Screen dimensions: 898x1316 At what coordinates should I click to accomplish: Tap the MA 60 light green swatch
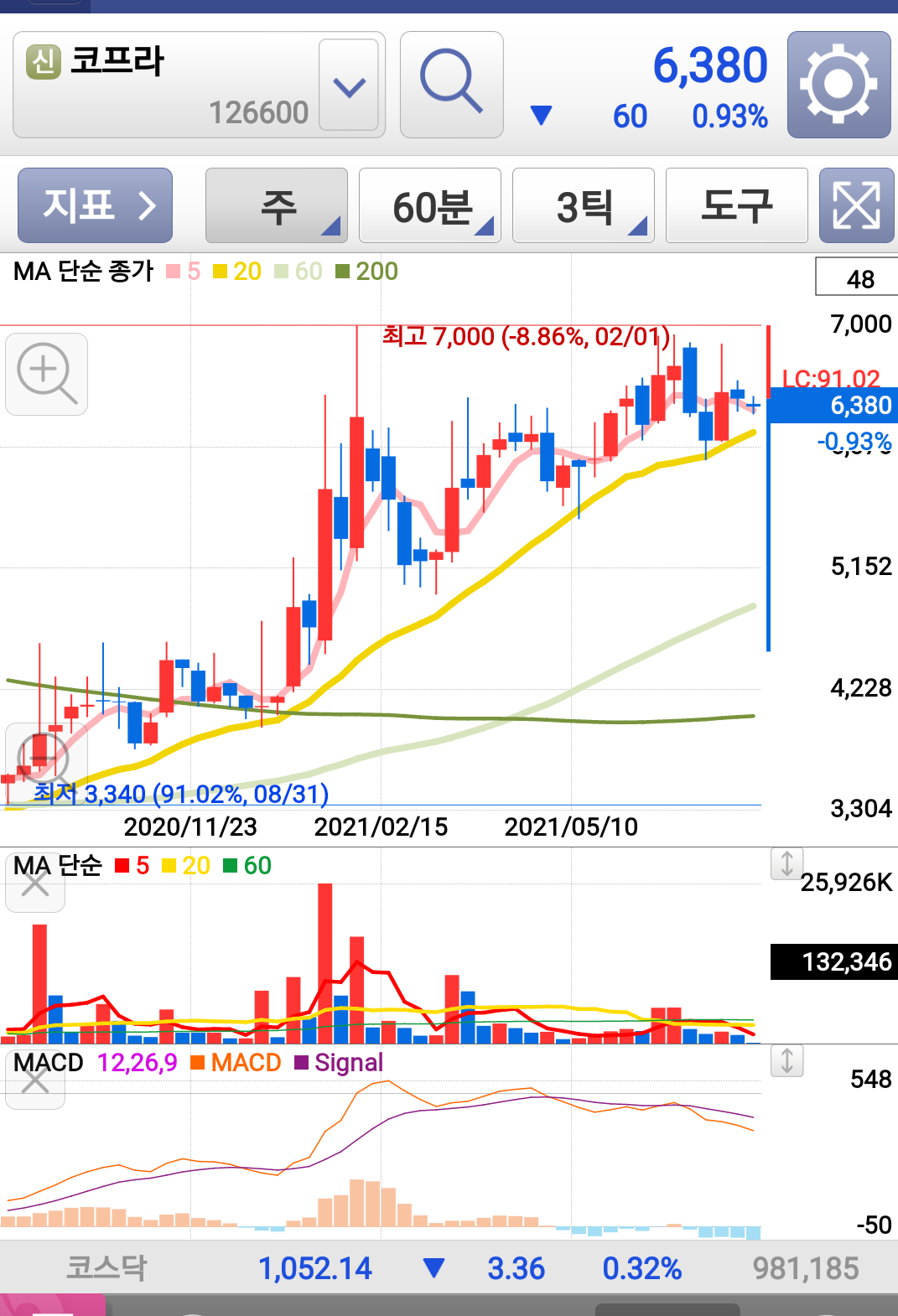point(281,272)
